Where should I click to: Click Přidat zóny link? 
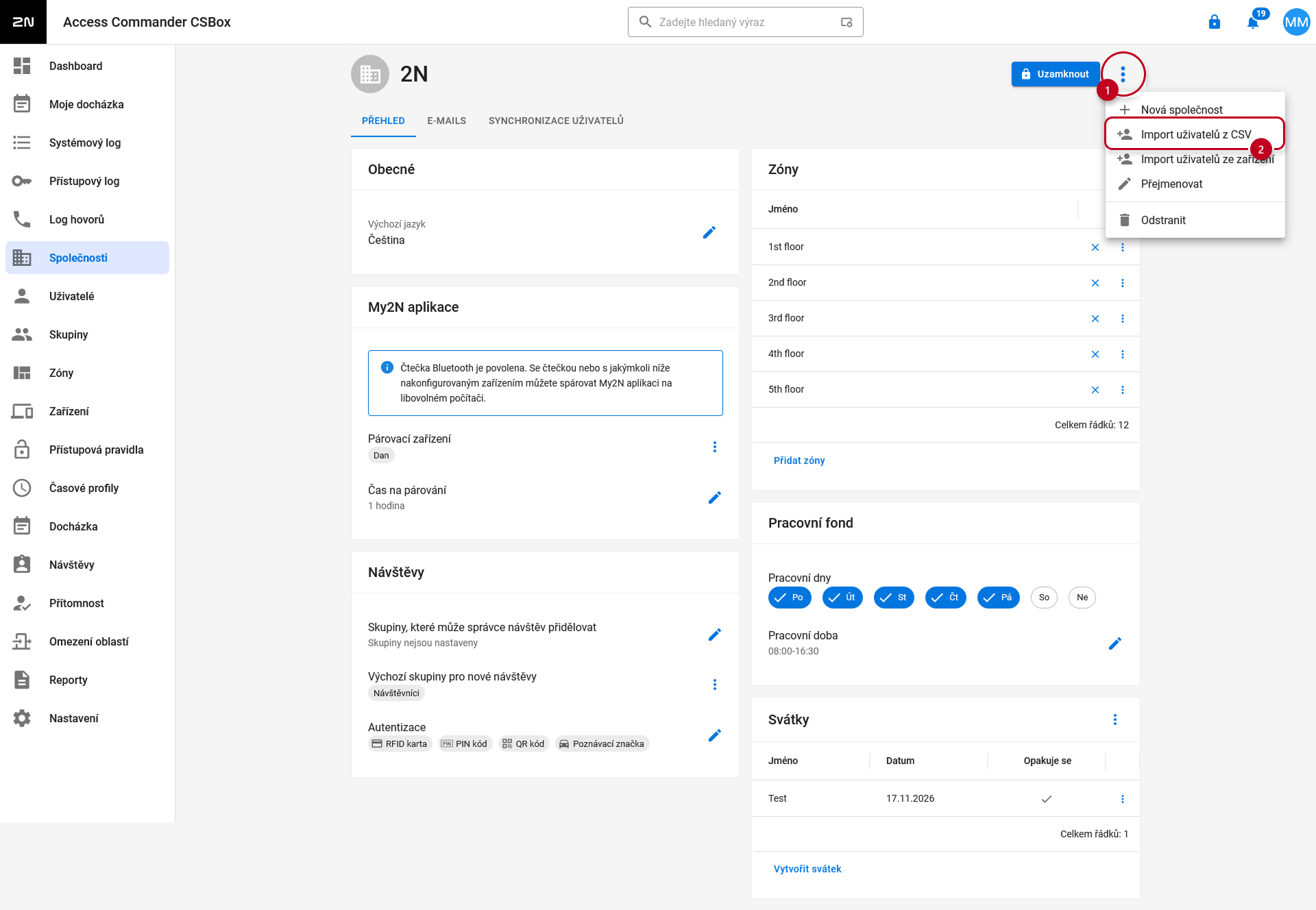[x=799, y=460]
